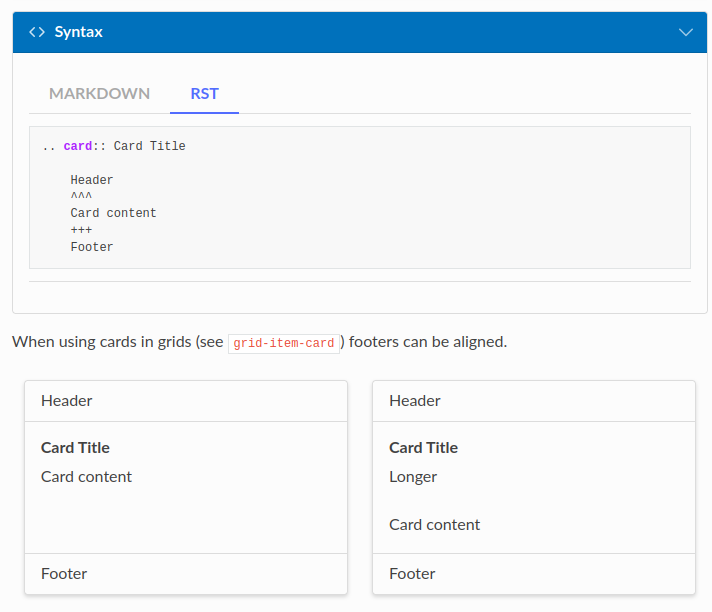The height and width of the screenshot is (612, 712).
Task: Click the purple card directive keyword in code
Action: pyautogui.click(x=78, y=146)
